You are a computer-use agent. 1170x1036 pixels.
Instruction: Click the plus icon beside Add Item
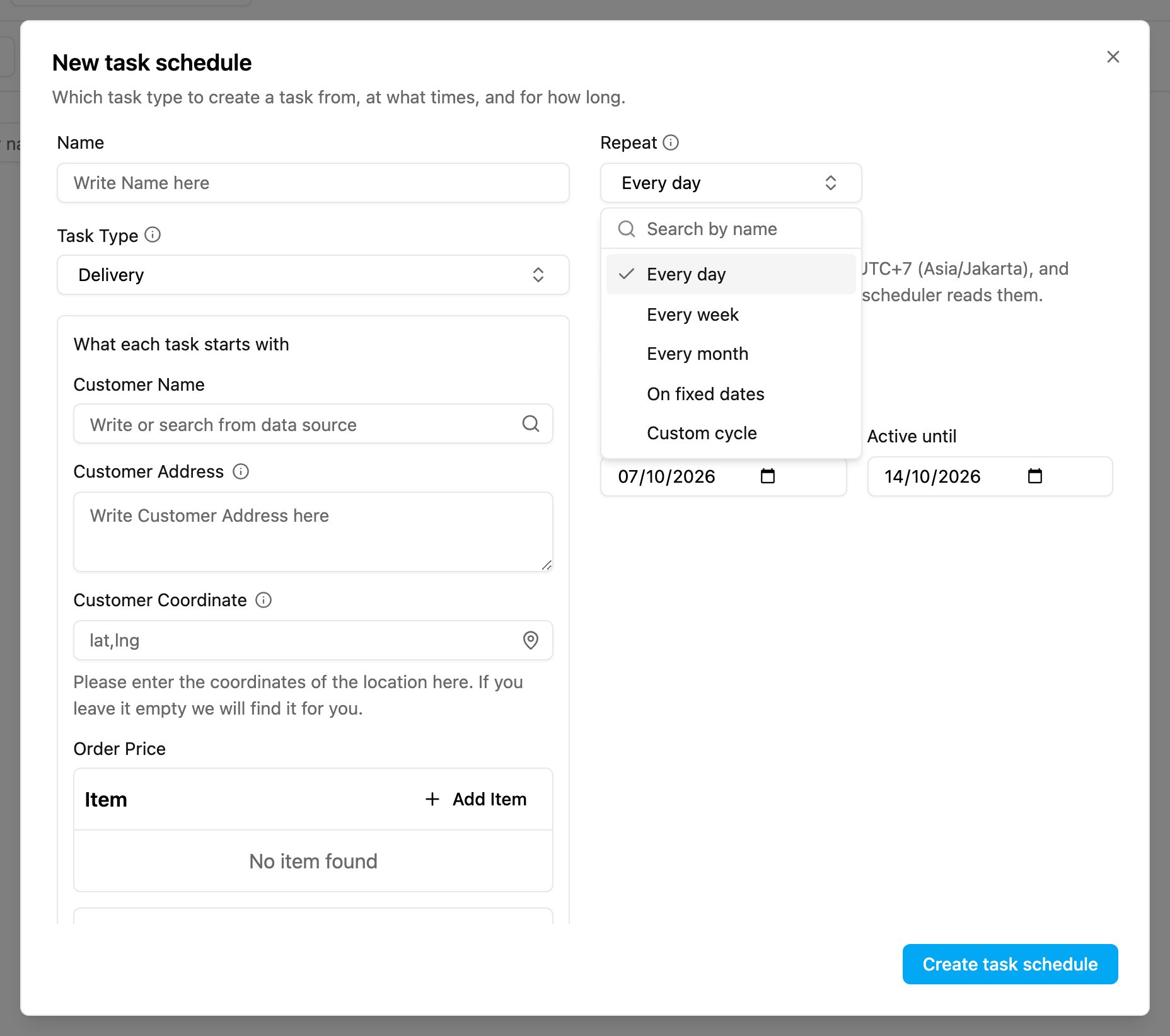tap(432, 799)
